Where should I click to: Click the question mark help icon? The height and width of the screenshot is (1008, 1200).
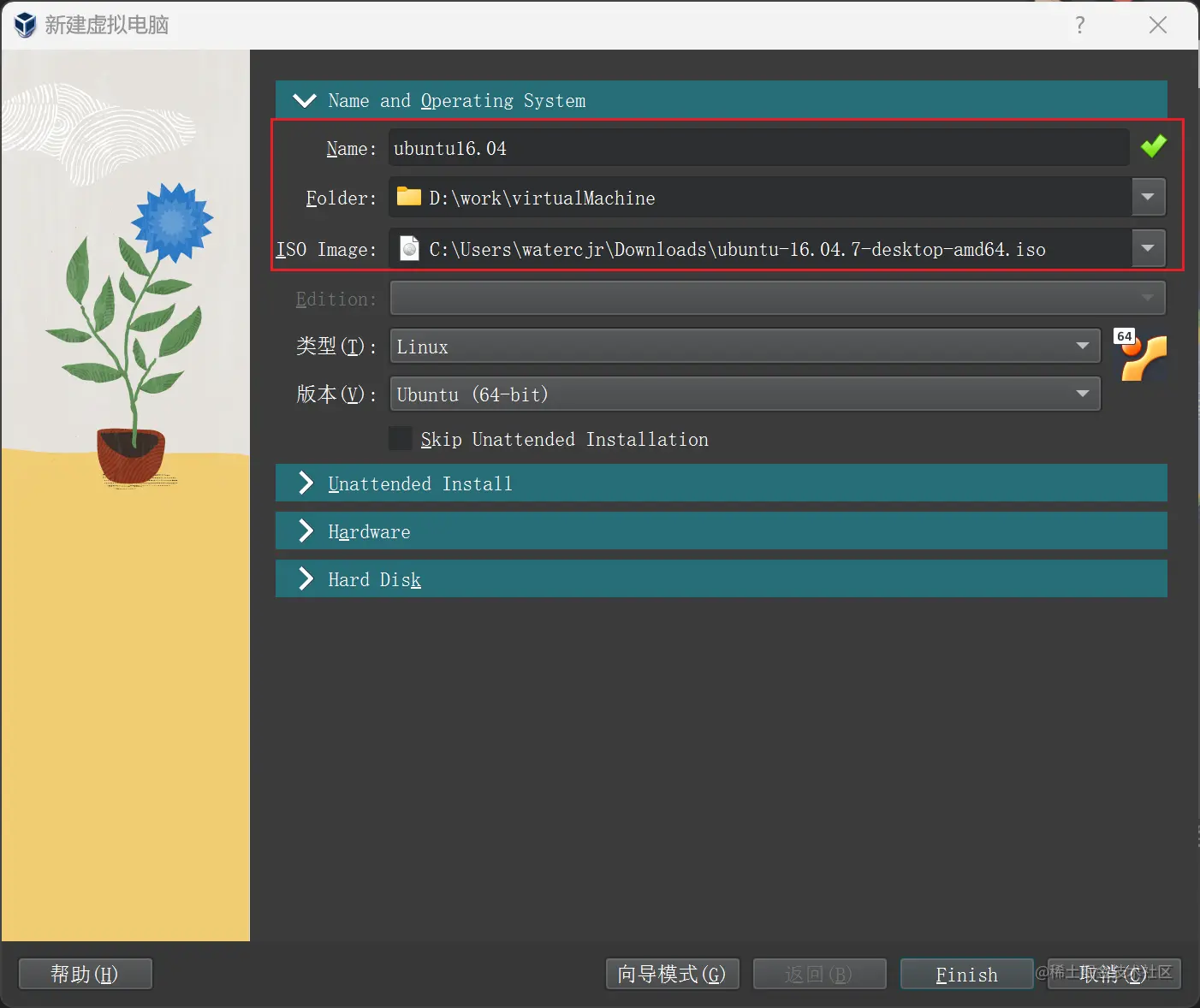[1080, 25]
